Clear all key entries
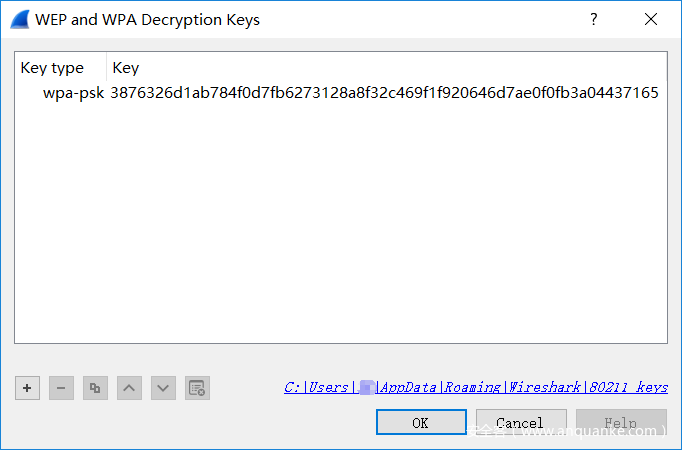The width and height of the screenshot is (682, 450). (x=197, y=388)
